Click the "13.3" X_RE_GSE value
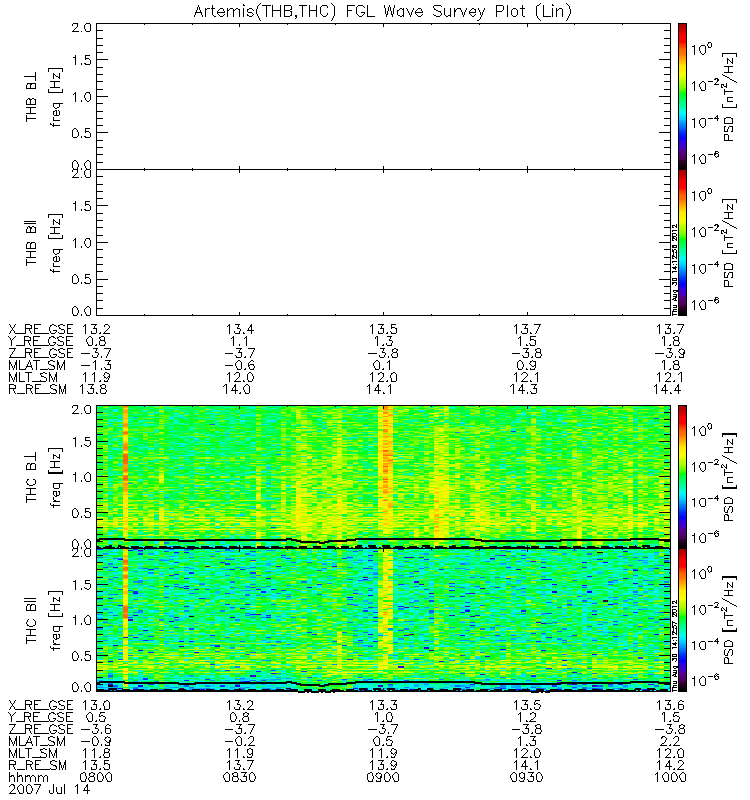The image size is (750, 800). tap(383, 705)
